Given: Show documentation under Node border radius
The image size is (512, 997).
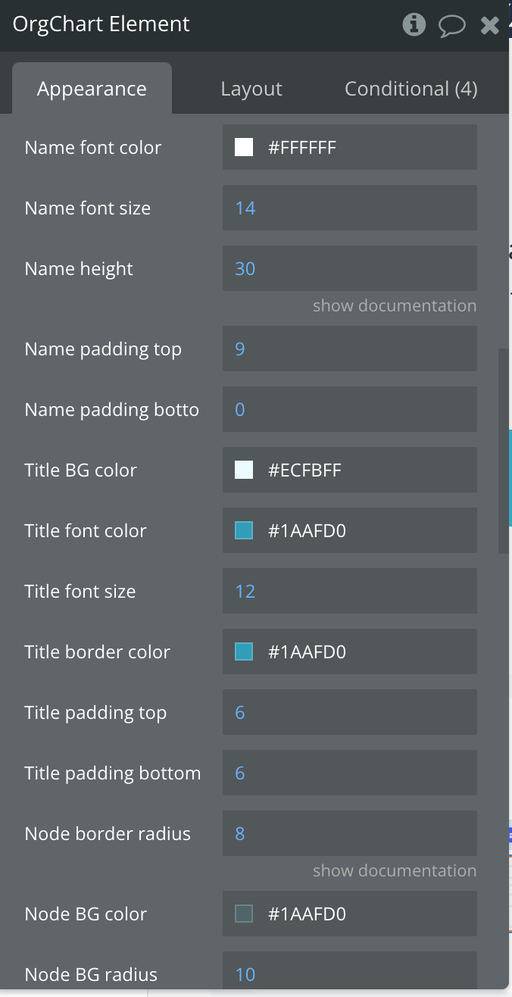Looking at the screenshot, I should click(x=394, y=870).
